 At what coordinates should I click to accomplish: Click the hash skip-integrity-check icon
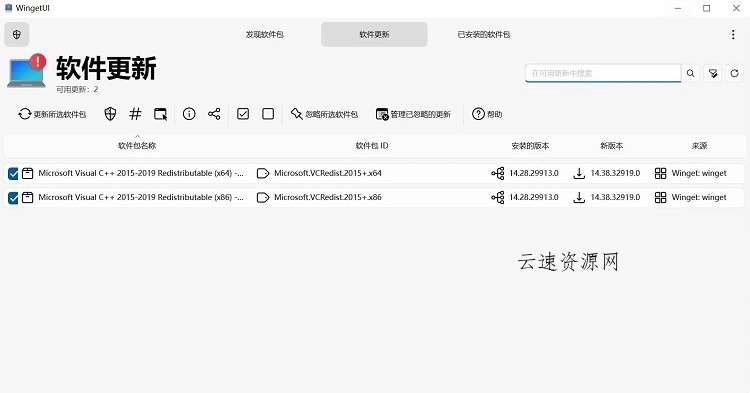[135, 114]
